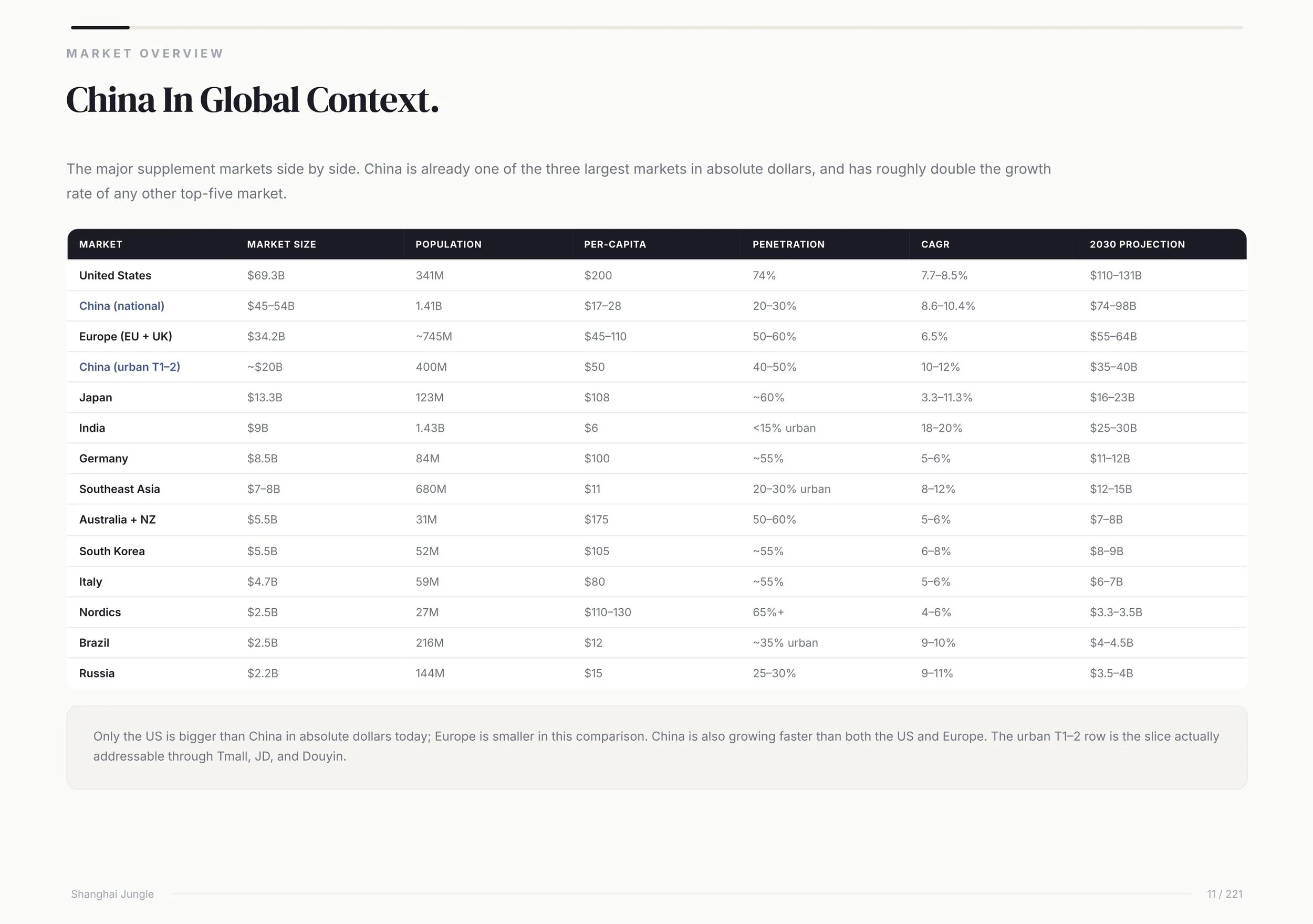This screenshot has width=1313, height=924.
Task: Click the 2030 Projection column header
Action: click(1137, 244)
